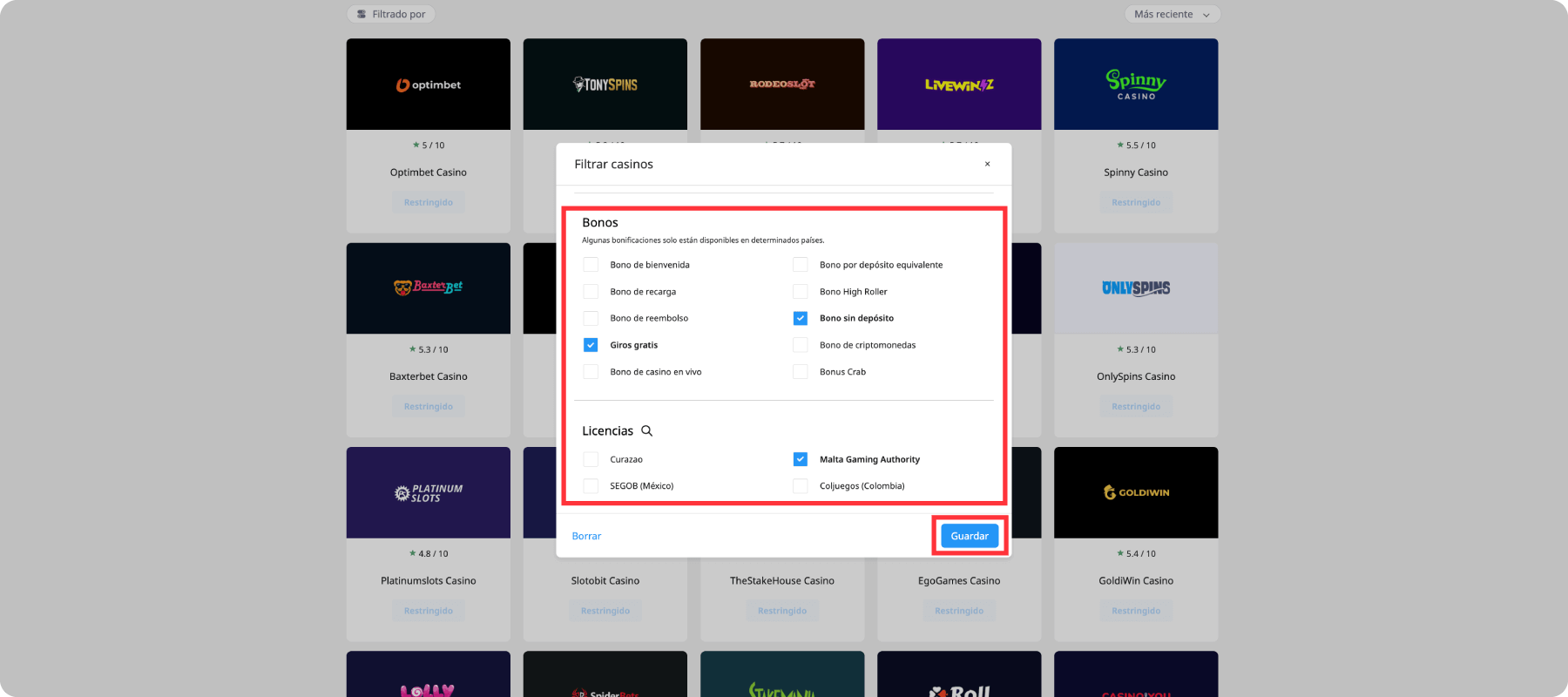Click the Optimbet 5 / 10 rating
This screenshot has width=1568, height=697.
point(429,145)
